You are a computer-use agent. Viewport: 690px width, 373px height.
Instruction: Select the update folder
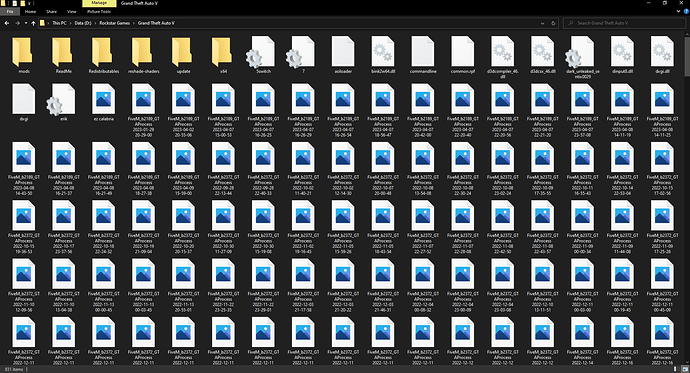coord(183,55)
